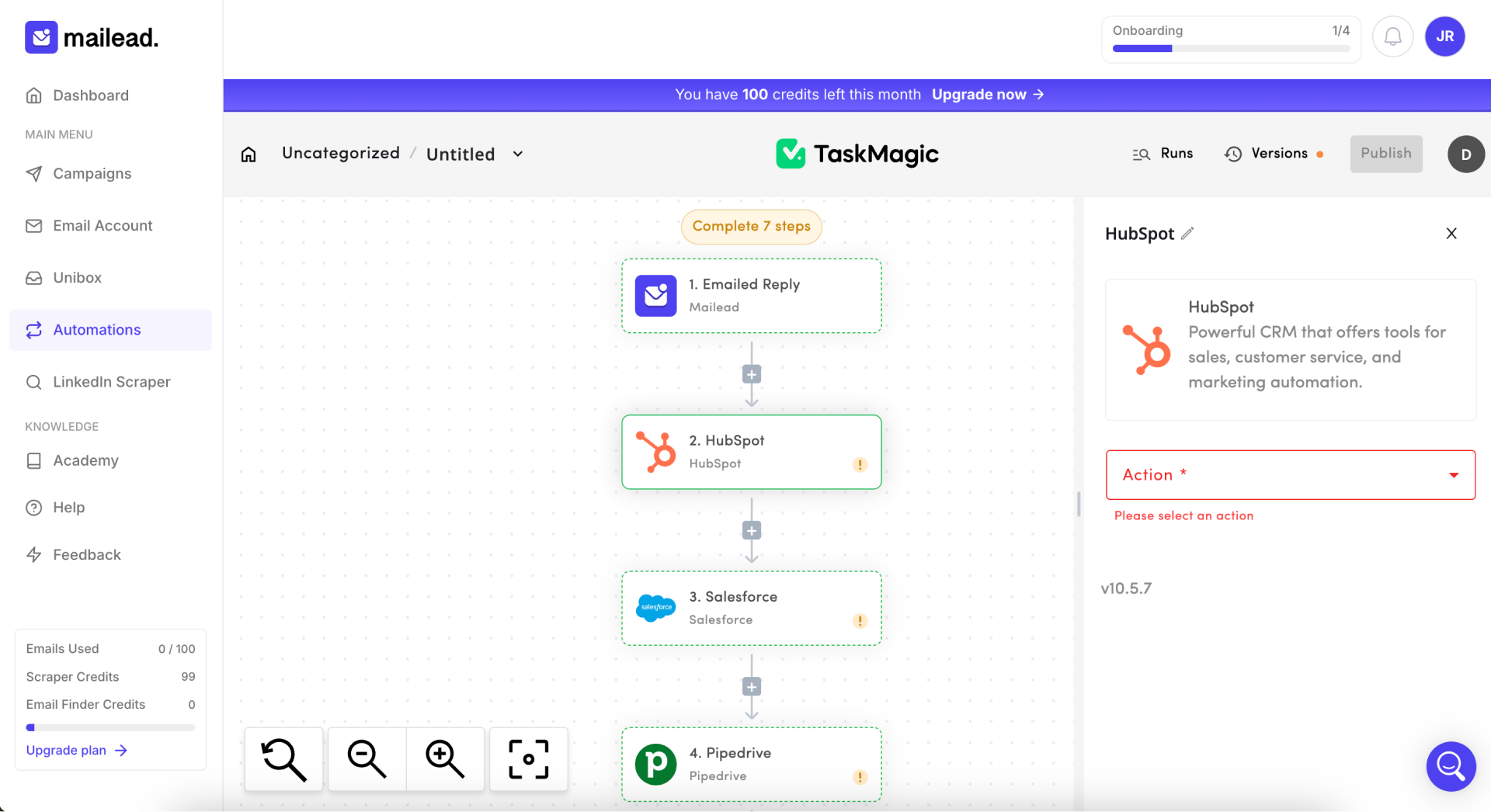This screenshot has height=812, width=1491.
Task: Click the Salesforce cloud logo
Action: click(655, 608)
